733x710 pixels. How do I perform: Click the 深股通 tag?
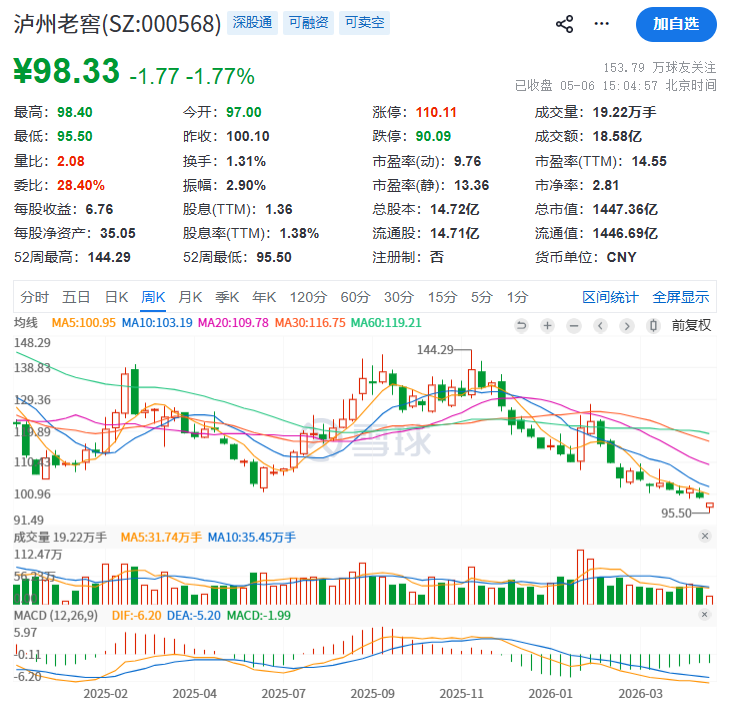252,22
